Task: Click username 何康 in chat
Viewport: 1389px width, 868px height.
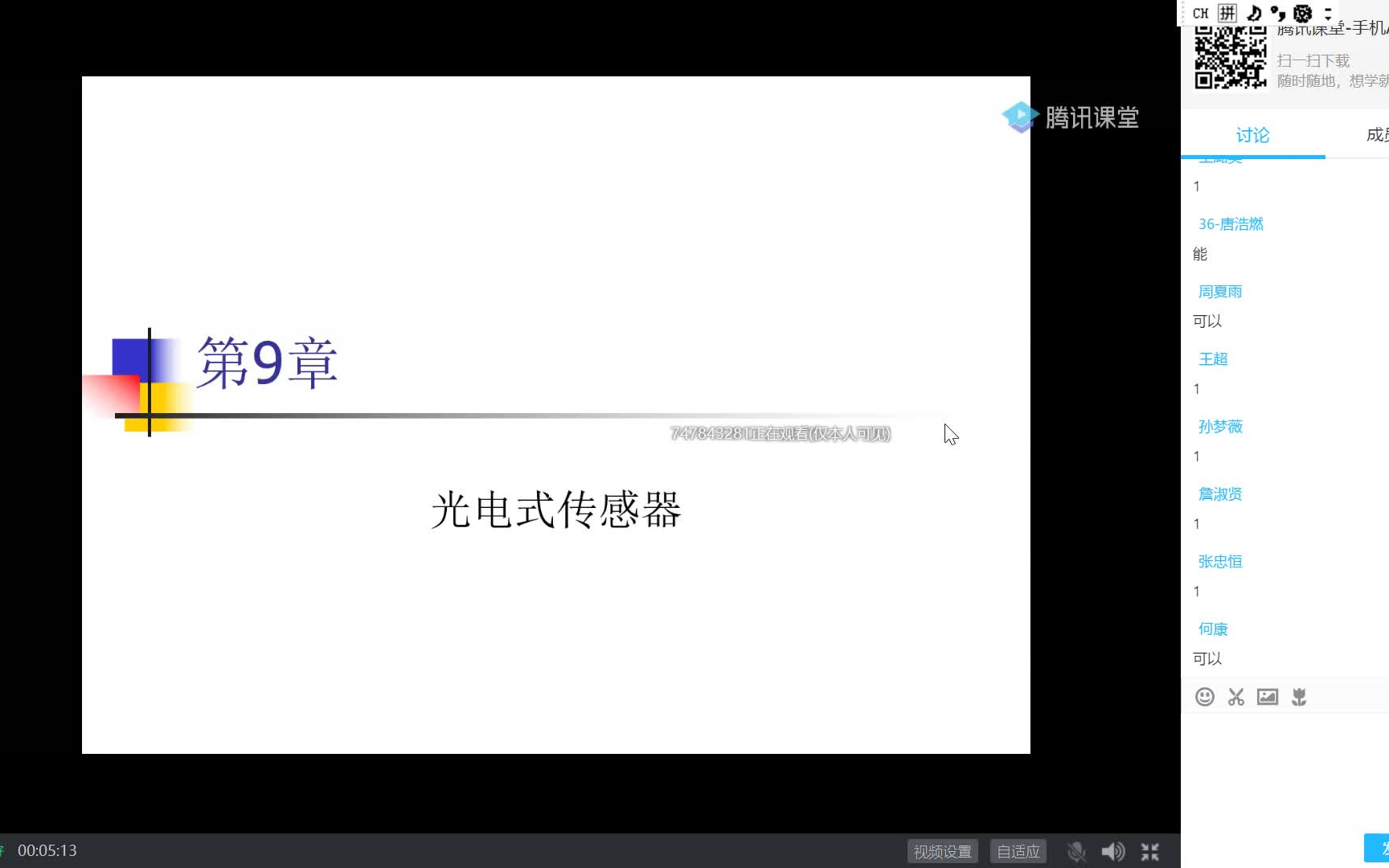Action: (1213, 629)
